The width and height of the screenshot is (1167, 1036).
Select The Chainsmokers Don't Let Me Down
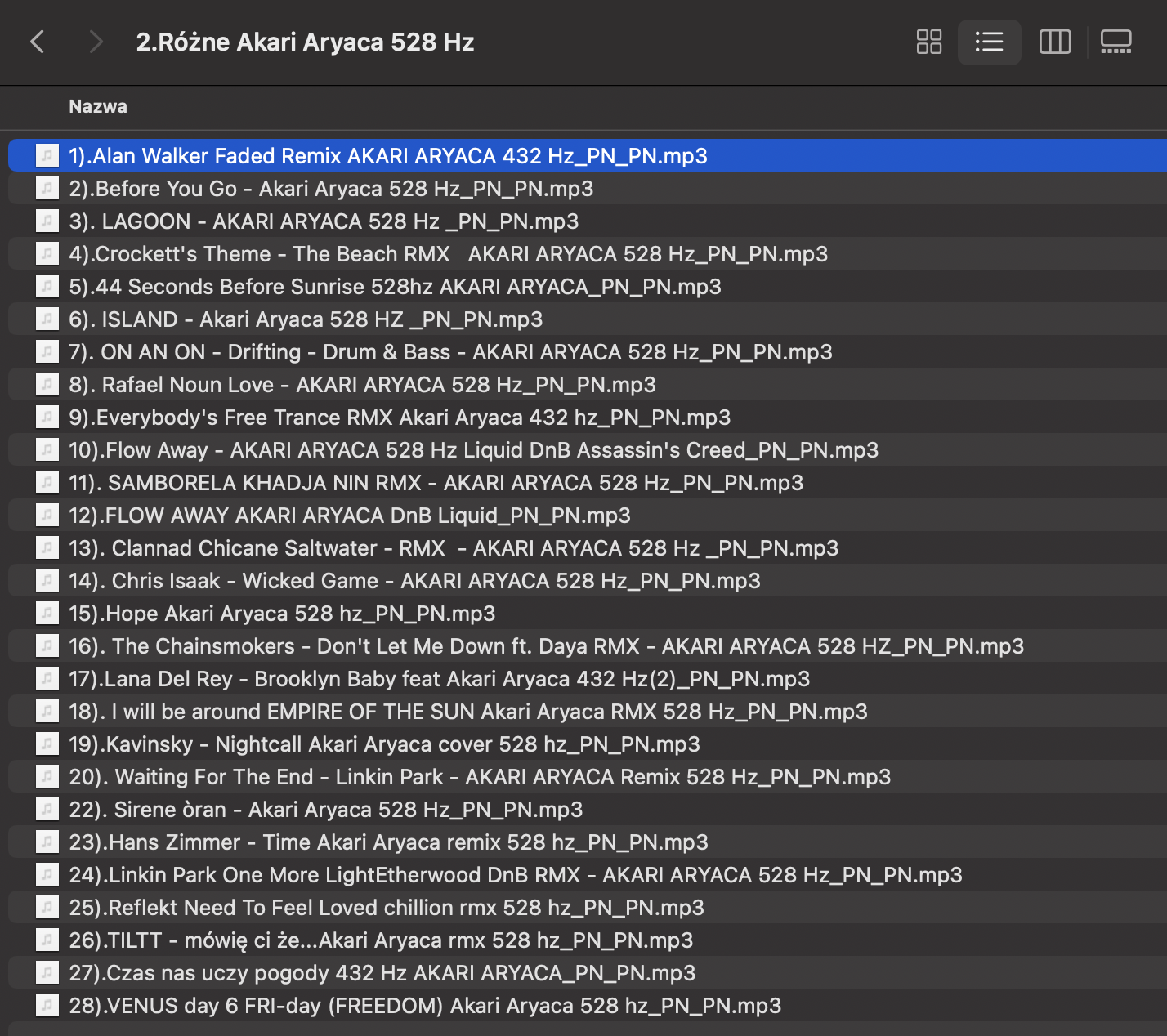[x=546, y=646]
